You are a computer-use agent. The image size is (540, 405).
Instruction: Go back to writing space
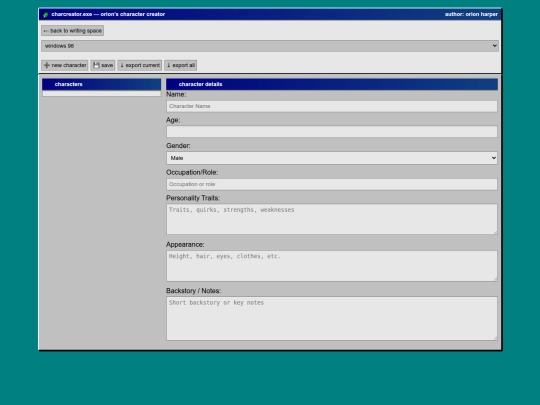[72, 31]
